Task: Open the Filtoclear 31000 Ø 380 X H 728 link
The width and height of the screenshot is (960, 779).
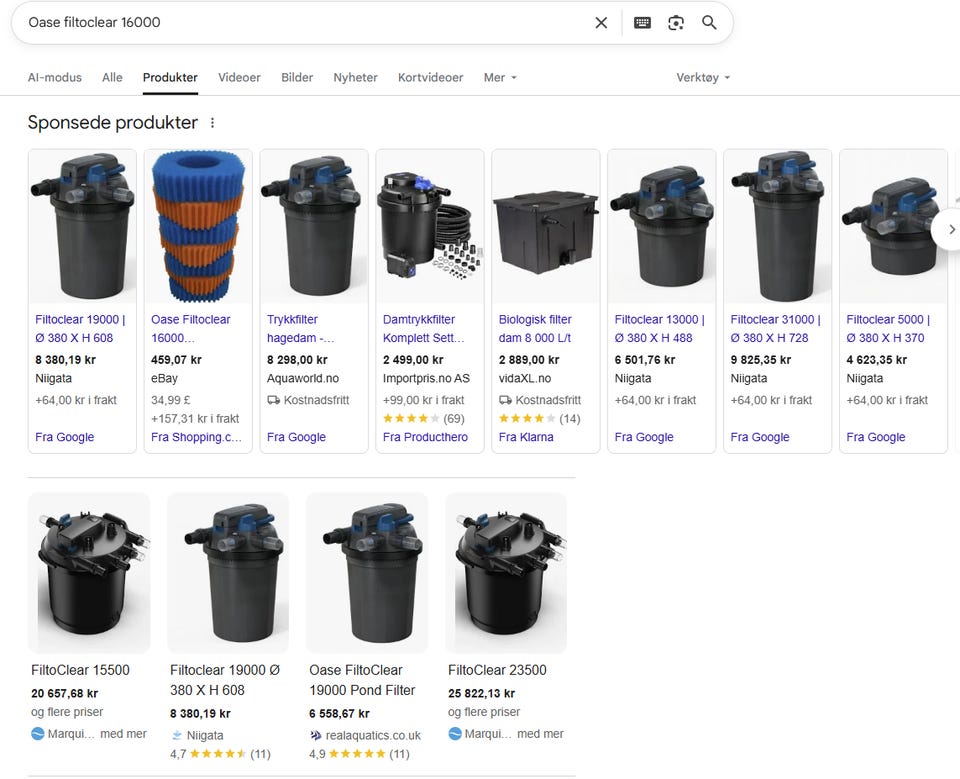Action: pyautogui.click(x=775, y=328)
